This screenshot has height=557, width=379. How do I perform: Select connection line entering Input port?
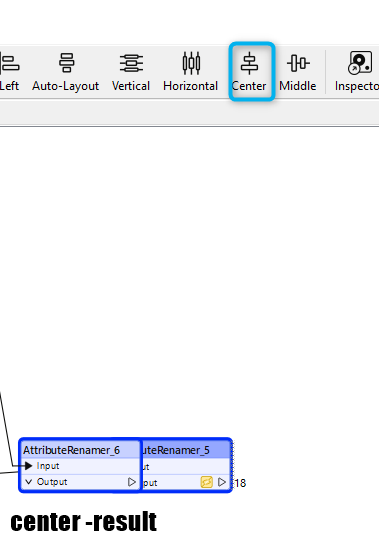7,430
